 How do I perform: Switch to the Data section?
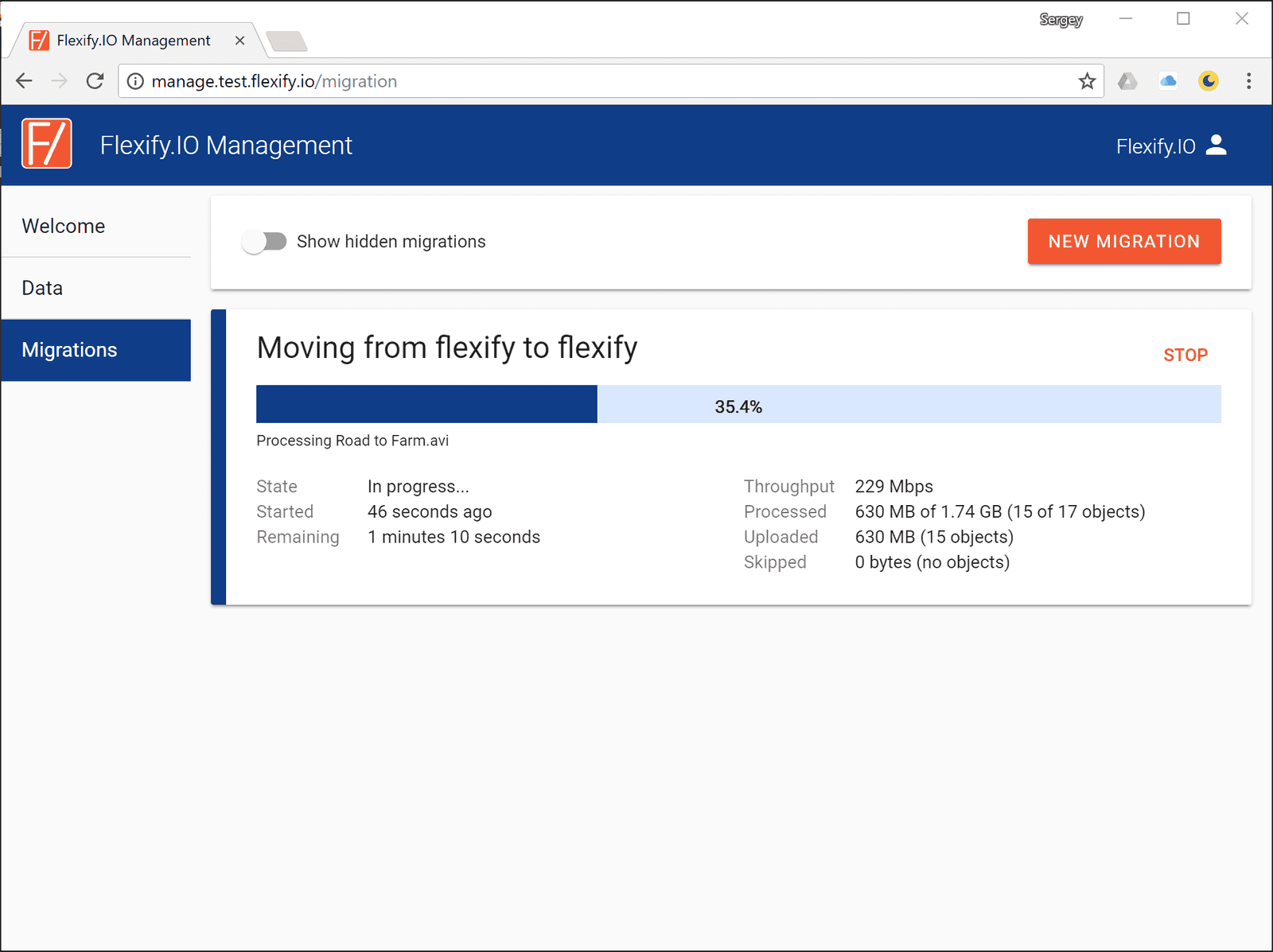(41, 287)
